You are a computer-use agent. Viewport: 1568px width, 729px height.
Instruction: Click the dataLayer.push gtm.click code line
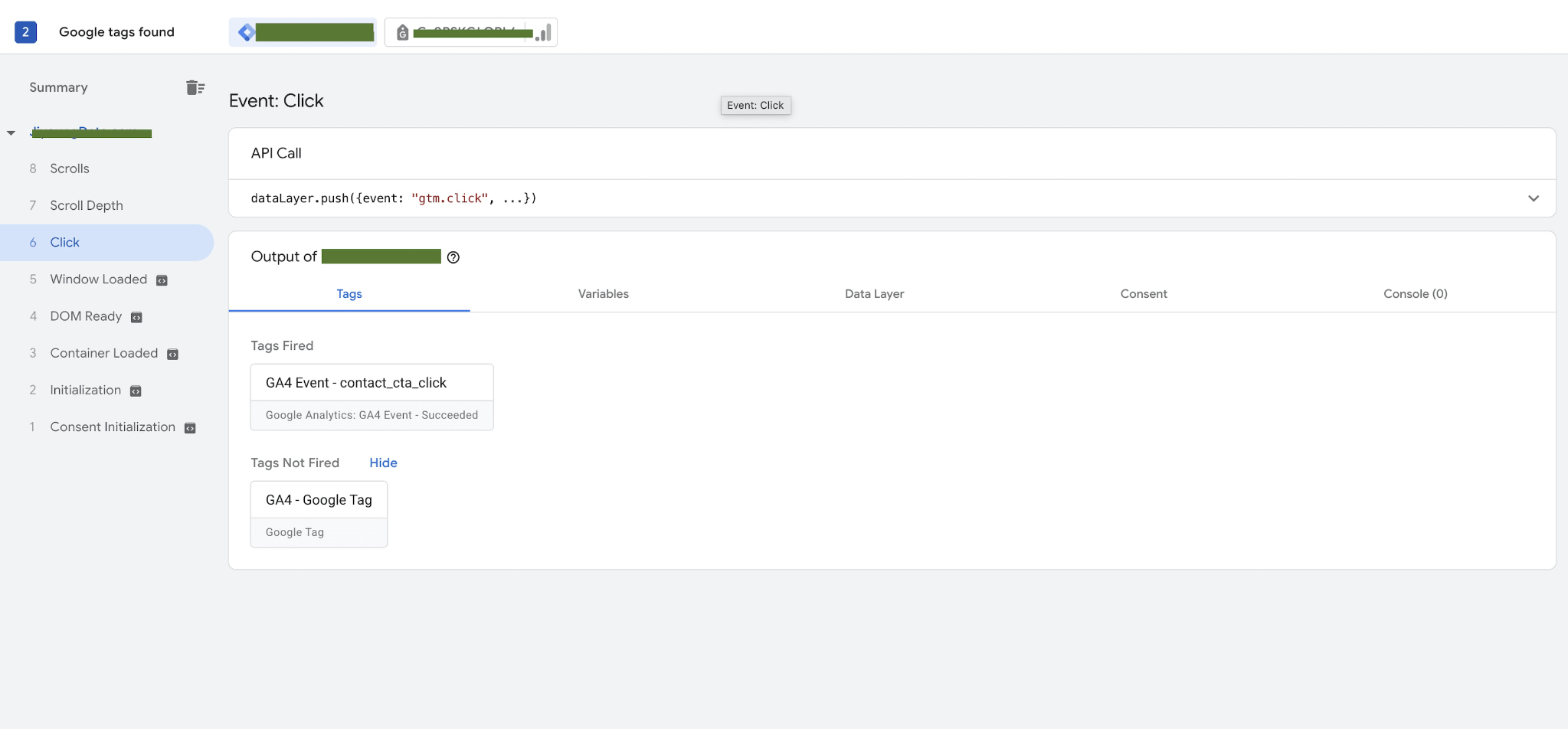coord(394,198)
